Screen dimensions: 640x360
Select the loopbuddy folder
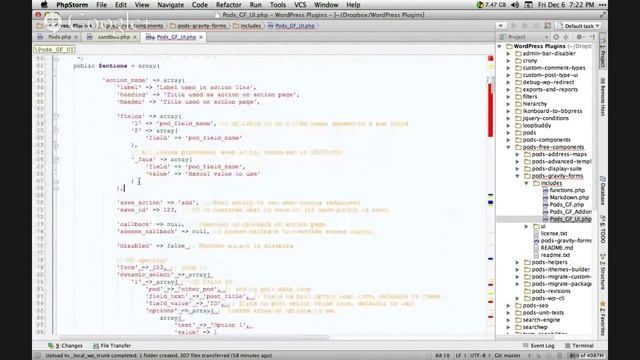click(x=537, y=125)
